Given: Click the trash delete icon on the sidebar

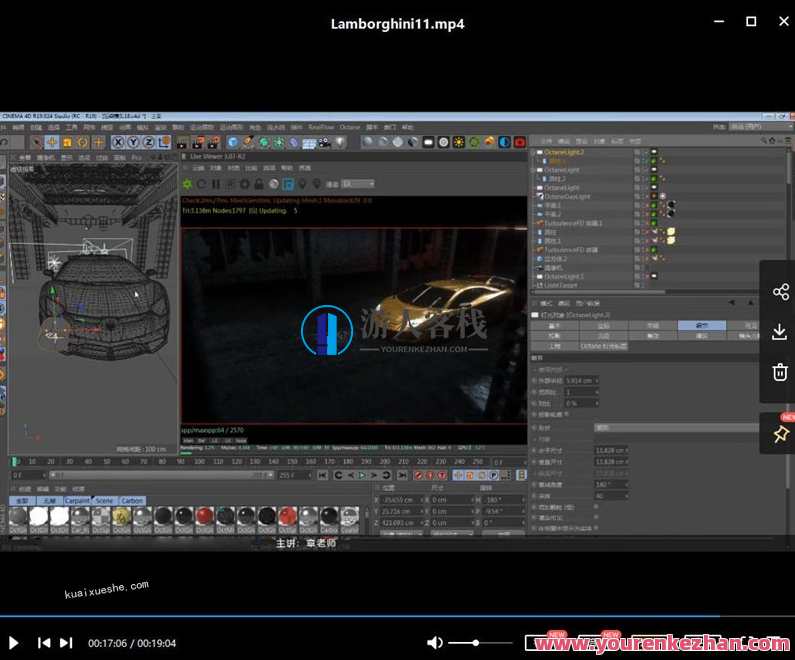Looking at the screenshot, I should point(780,372).
